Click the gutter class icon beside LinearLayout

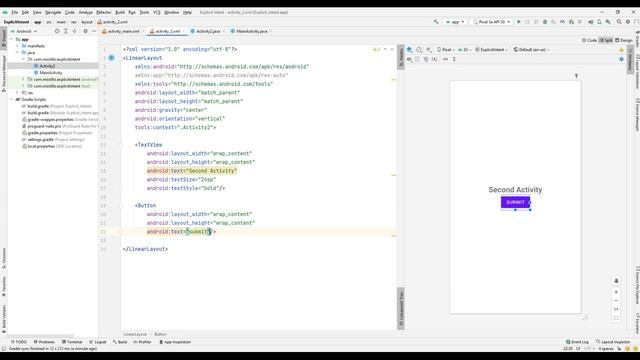tap(111, 58)
